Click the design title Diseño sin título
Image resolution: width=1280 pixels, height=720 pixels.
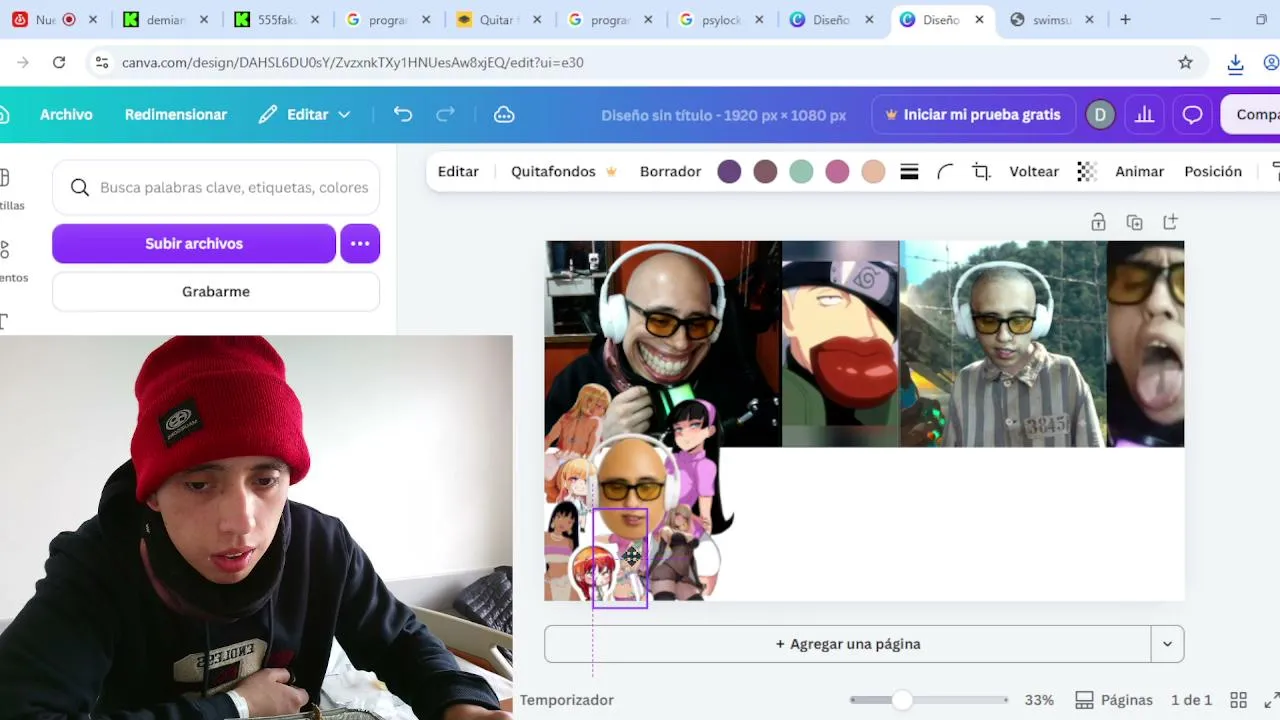(x=724, y=115)
